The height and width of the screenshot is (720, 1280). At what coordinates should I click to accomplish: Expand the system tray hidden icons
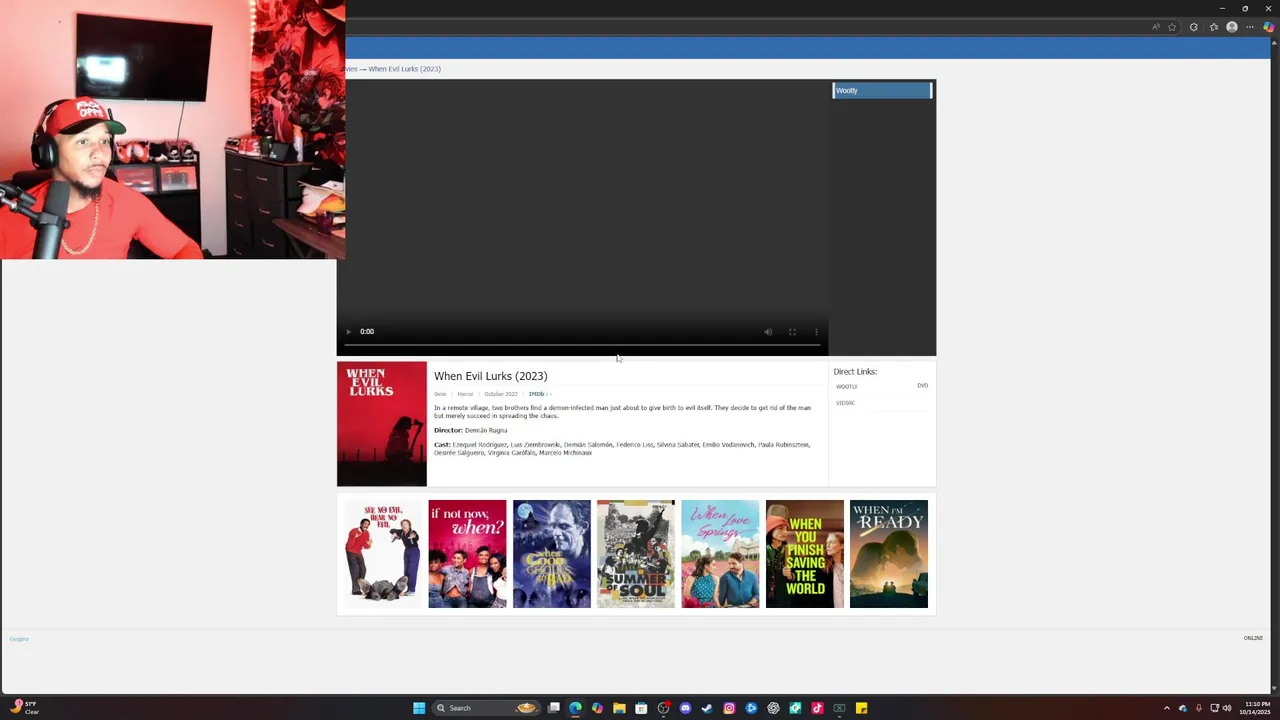click(x=1166, y=708)
